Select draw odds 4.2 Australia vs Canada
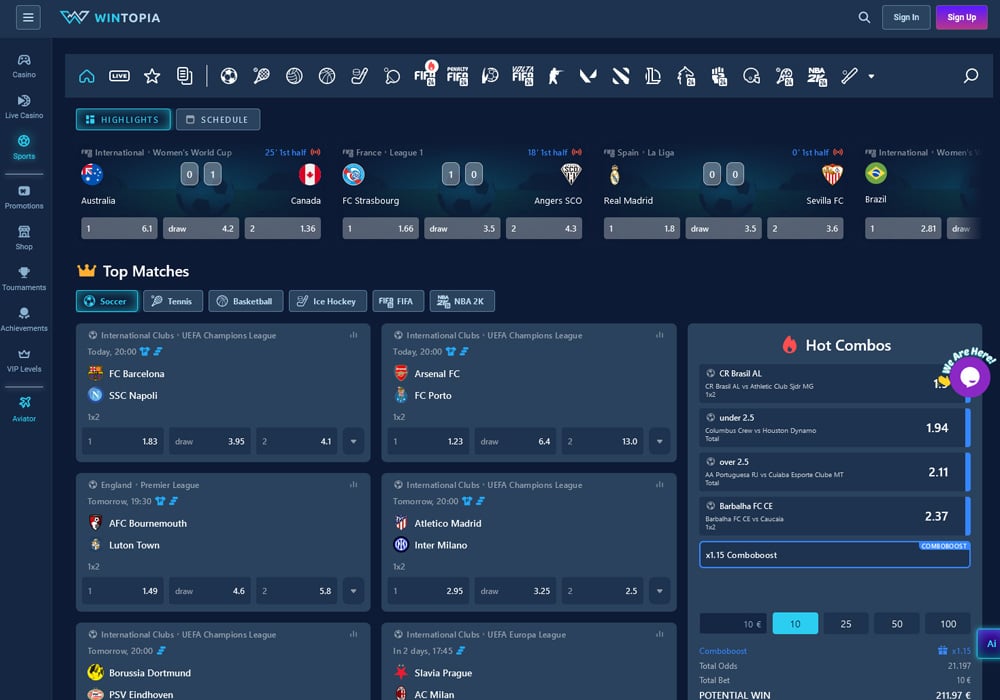Viewport: 1000px width, 700px height. click(x=201, y=228)
